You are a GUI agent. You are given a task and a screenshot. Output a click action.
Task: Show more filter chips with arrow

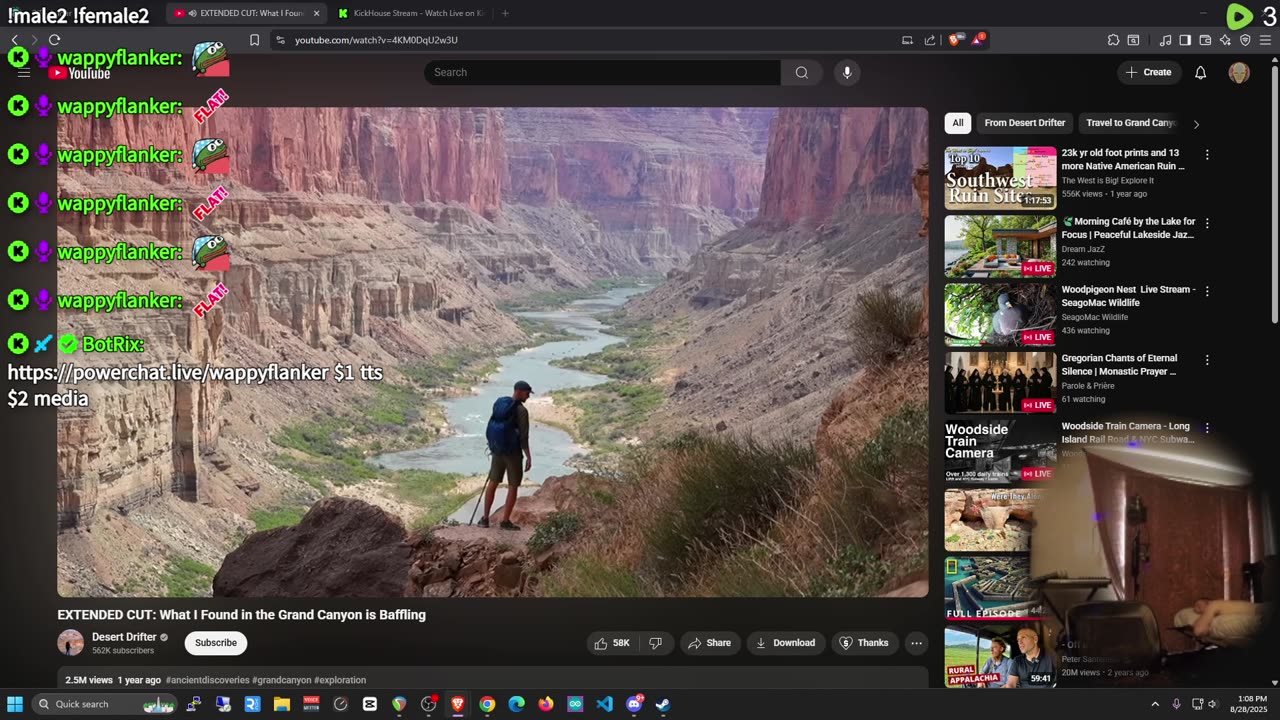(1196, 124)
